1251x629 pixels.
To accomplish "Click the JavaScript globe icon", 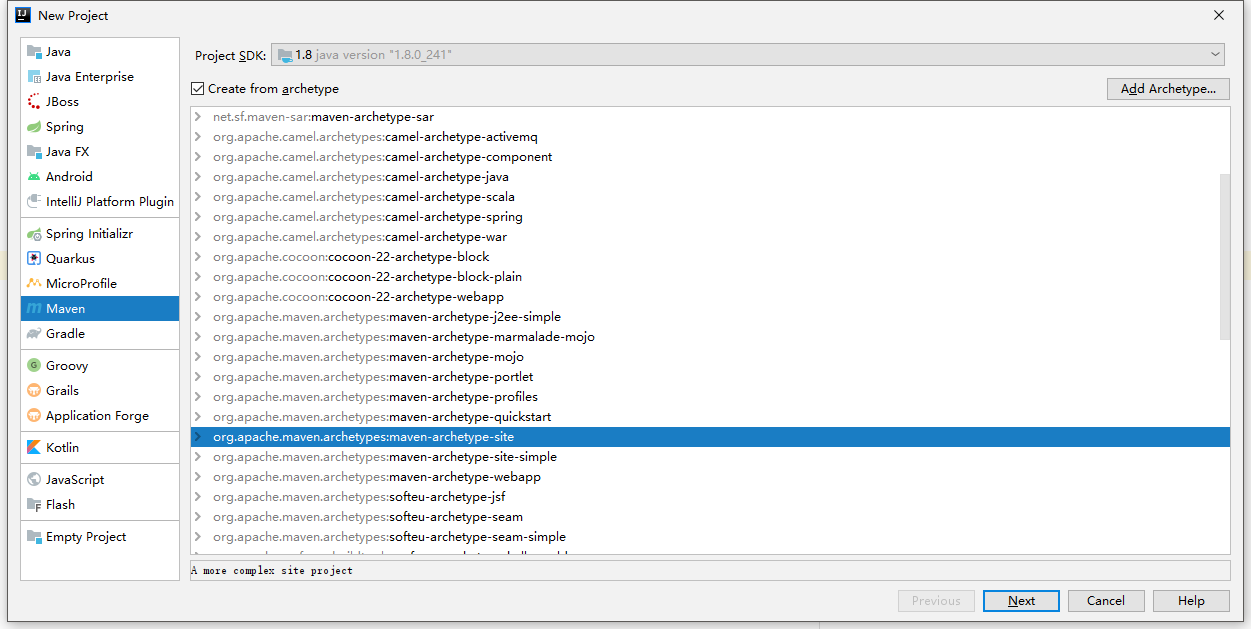I will tap(34, 480).
